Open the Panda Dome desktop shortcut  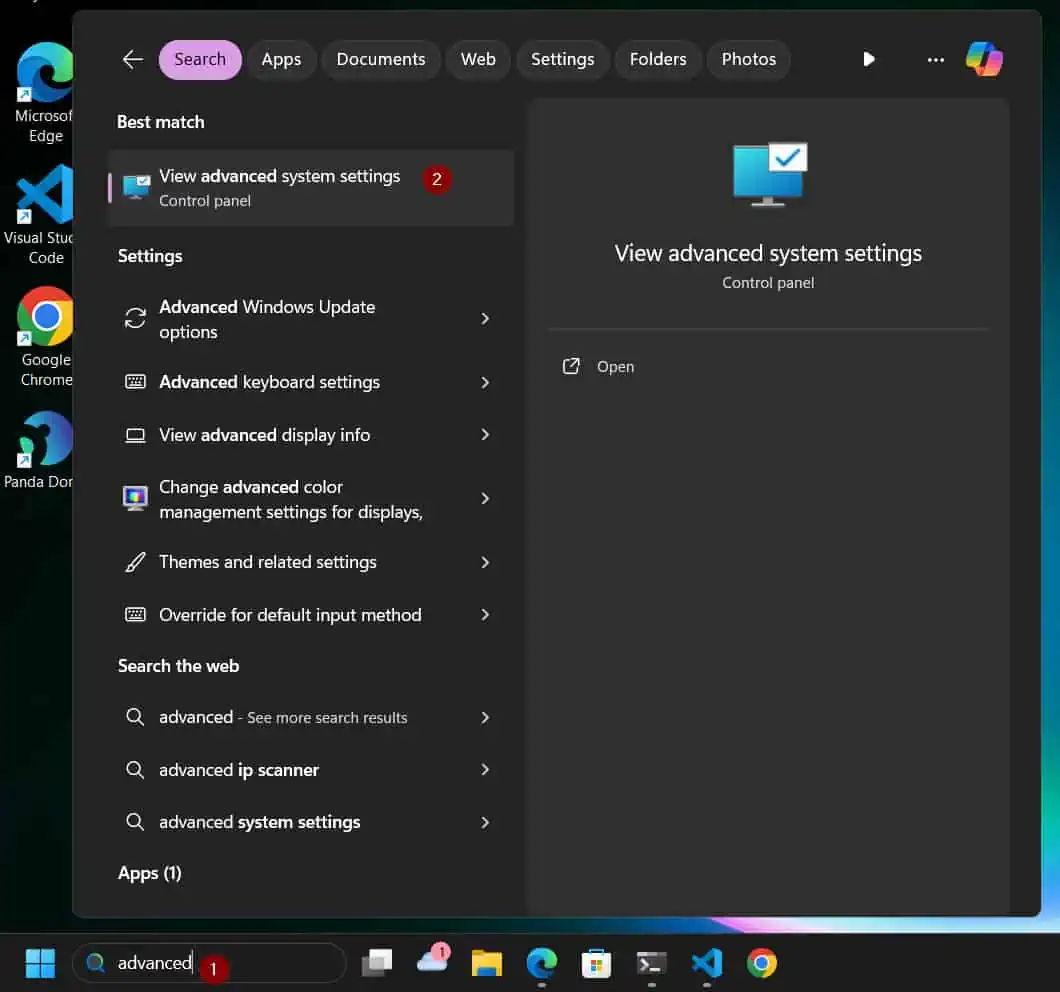39,450
